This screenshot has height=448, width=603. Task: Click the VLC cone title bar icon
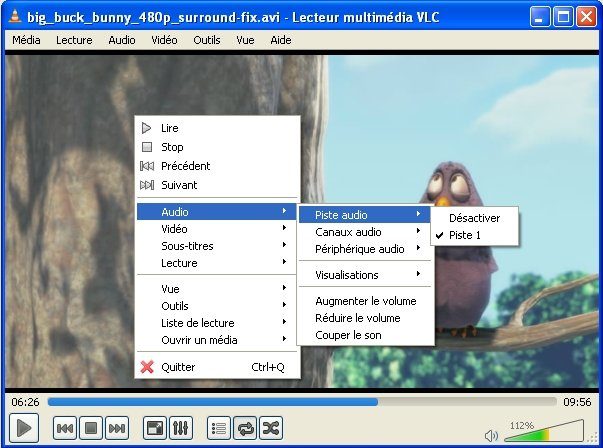pos(15,17)
